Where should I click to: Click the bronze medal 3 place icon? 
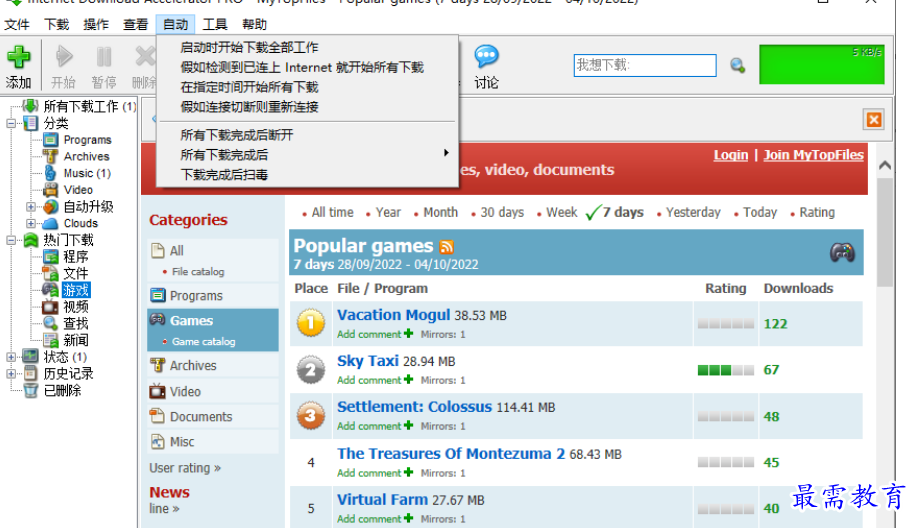click(x=311, y=416)
